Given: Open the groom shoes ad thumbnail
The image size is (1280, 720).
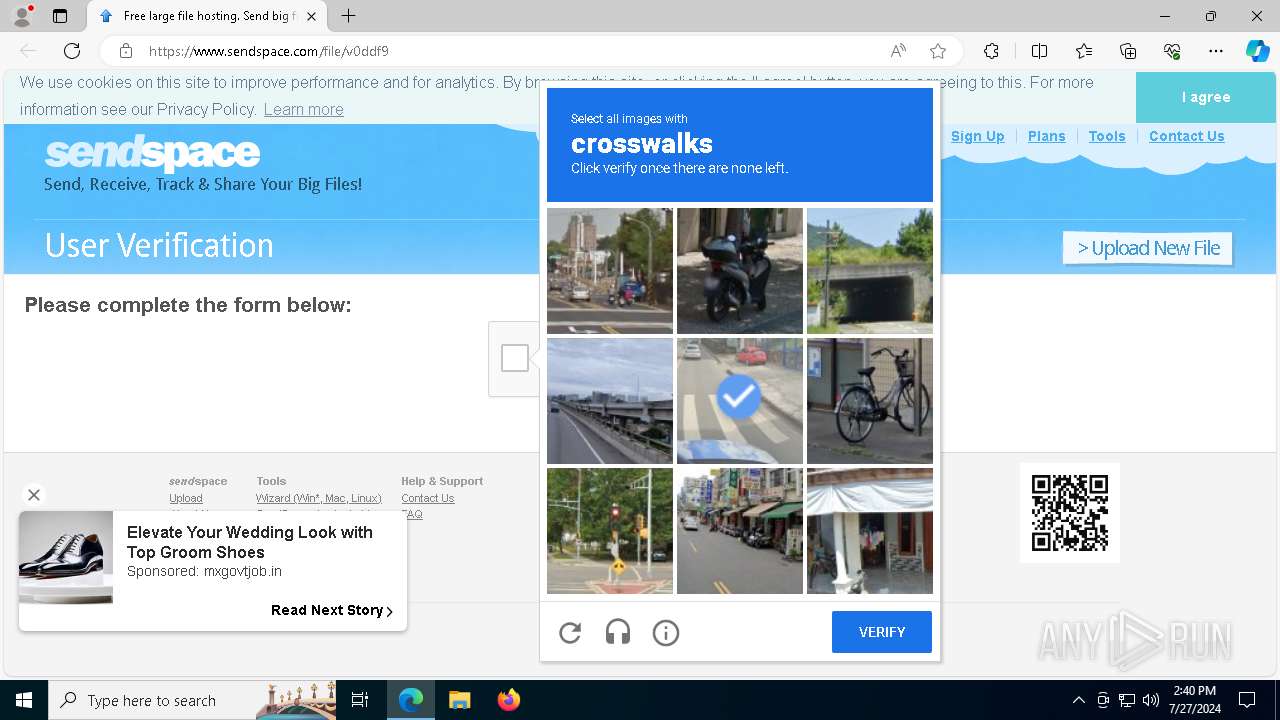Looking at the screenshot, I should click(66, 558).
